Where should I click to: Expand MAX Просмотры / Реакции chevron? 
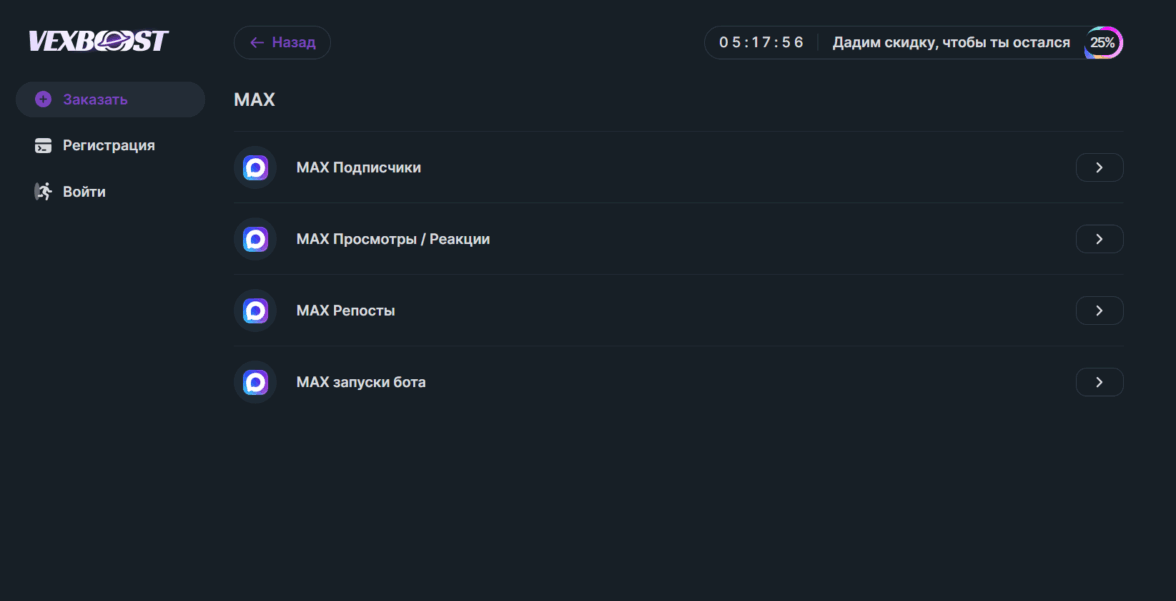tap(1099, 239)
